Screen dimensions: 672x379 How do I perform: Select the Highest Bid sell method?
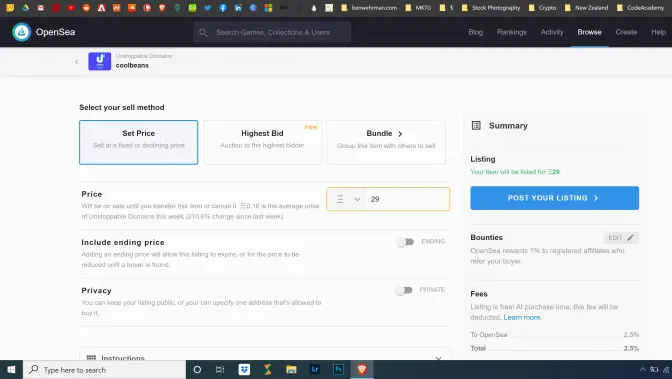click(x=262, y=142)
